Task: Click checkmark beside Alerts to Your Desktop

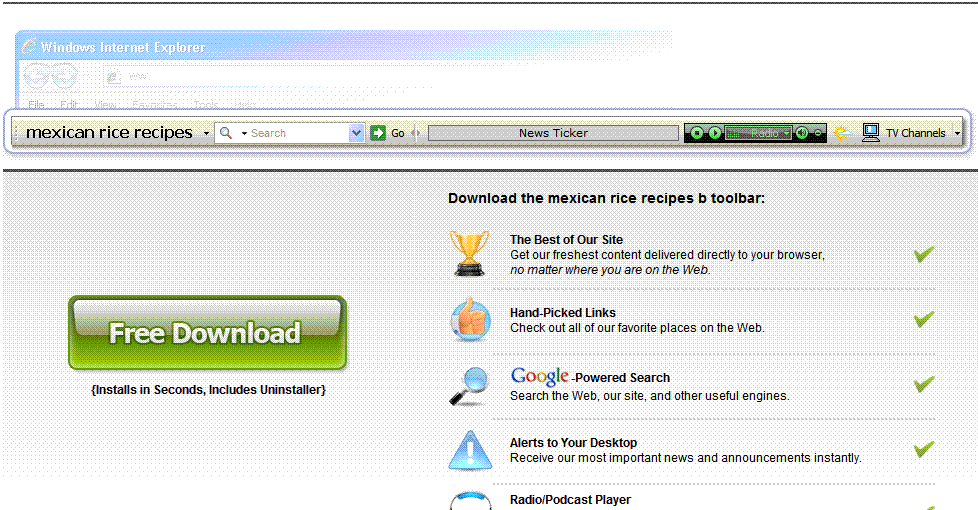Action: click(924, 449)
